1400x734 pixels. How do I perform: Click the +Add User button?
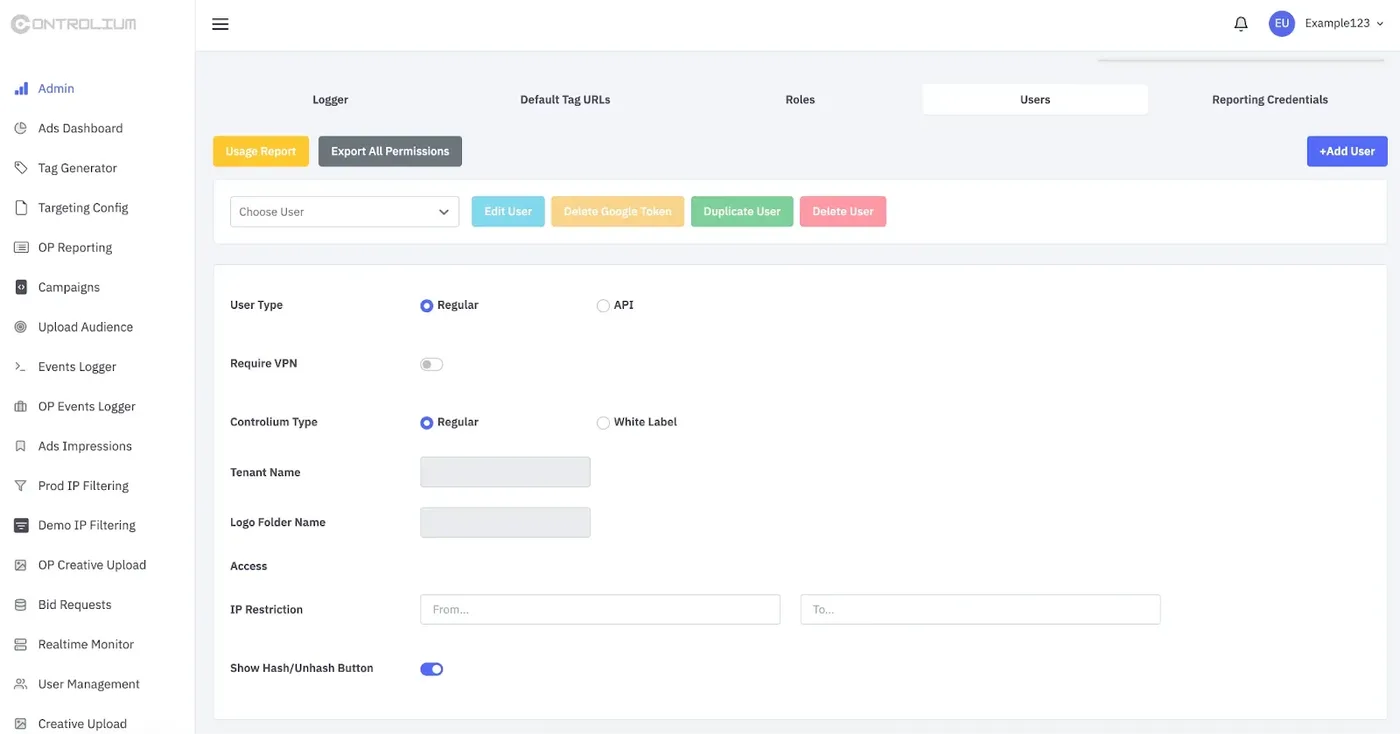[x=1347, y=151]
